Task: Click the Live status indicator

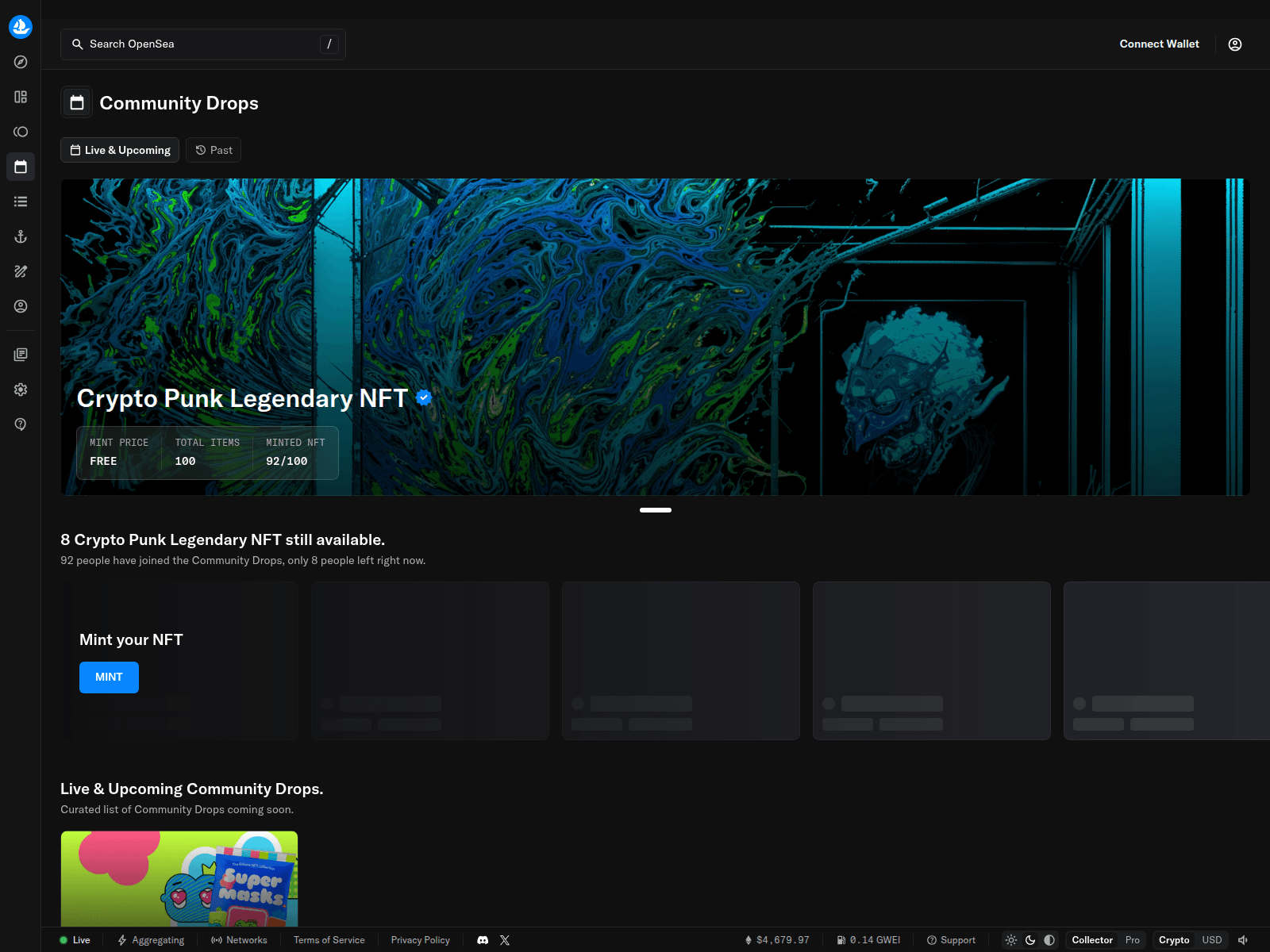Action: point(75,940)
